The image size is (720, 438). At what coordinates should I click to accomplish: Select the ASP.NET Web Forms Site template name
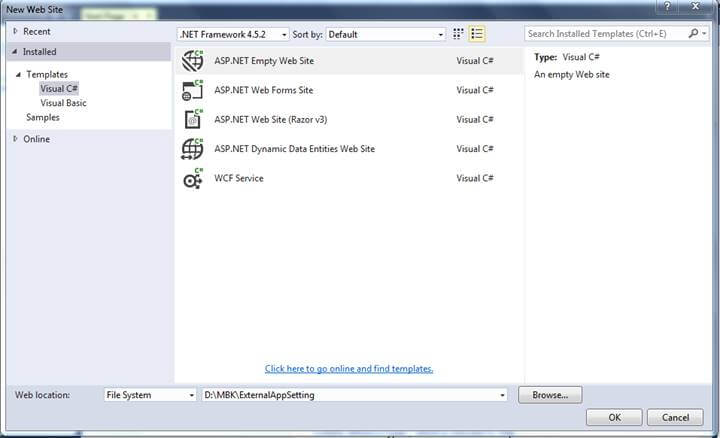tap(264, 90)
